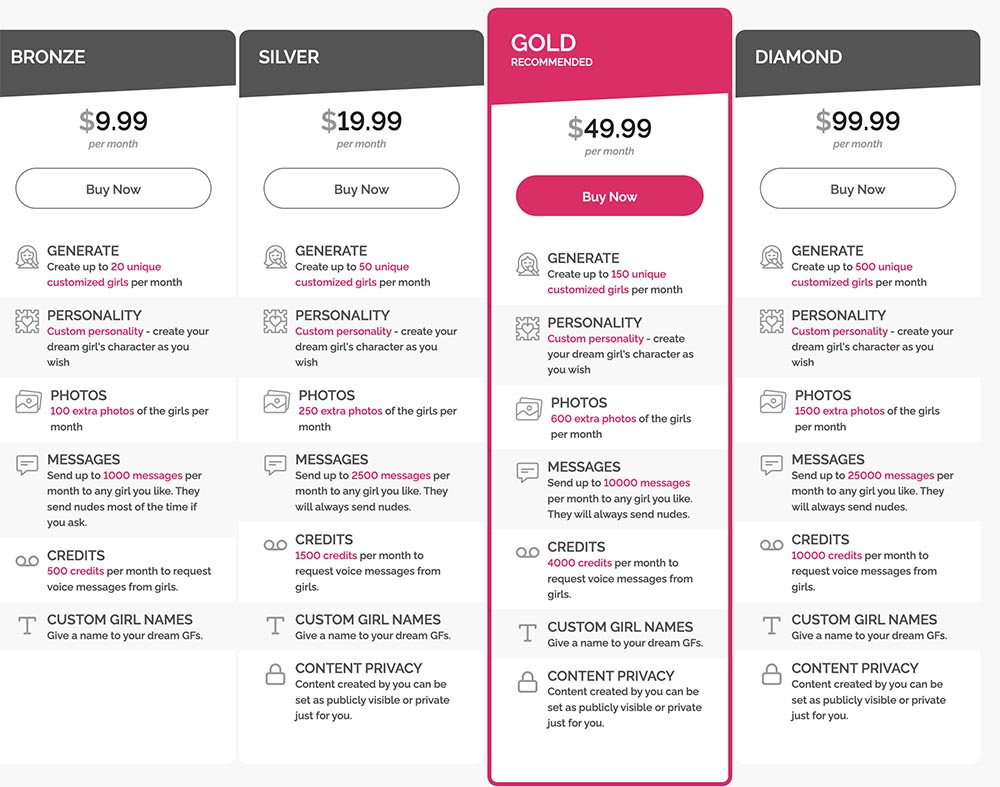
Task: Select the BRONZE plan header
Action: click(117, 63)
